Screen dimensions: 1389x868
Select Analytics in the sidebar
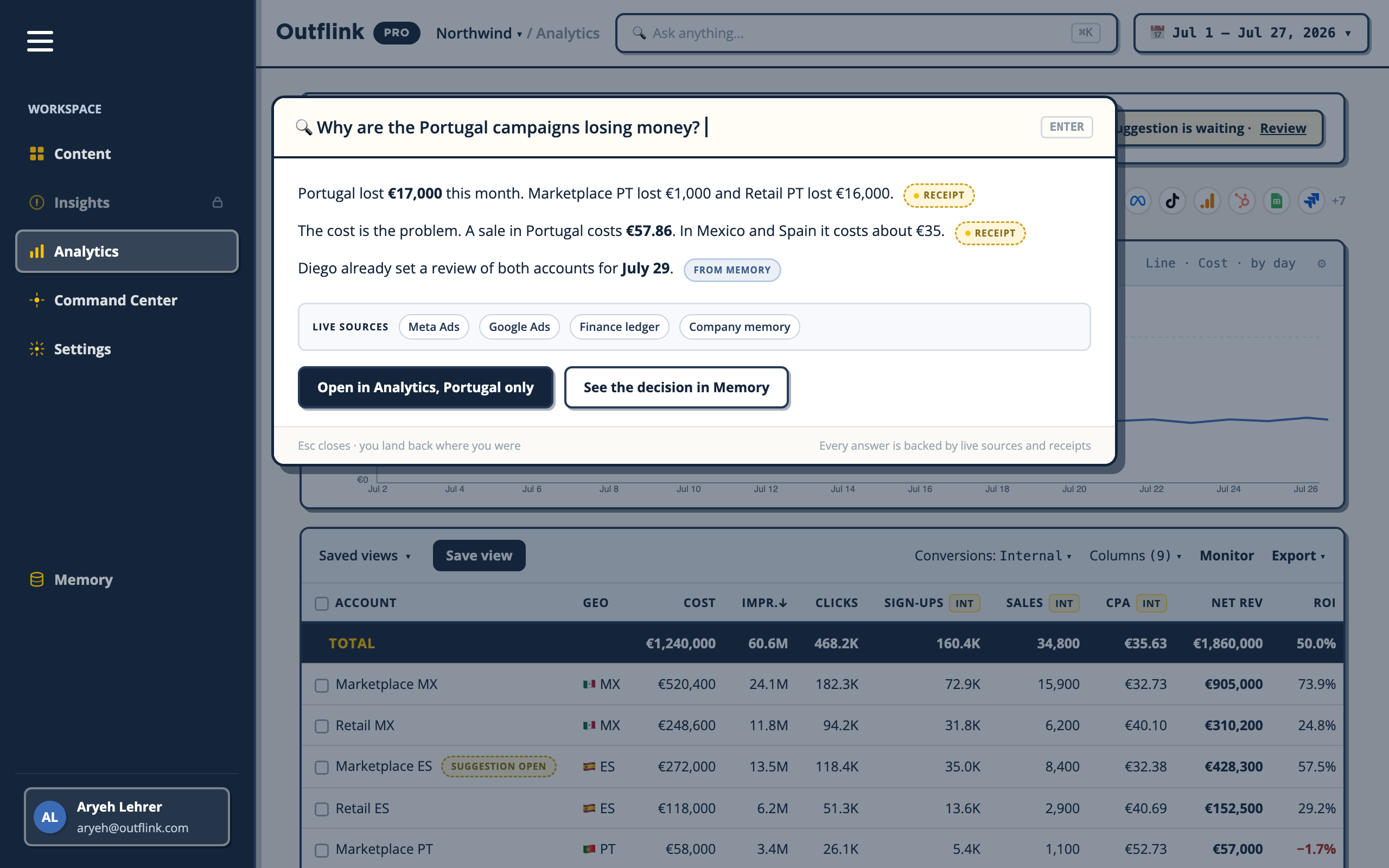click(x=127, y=251)
